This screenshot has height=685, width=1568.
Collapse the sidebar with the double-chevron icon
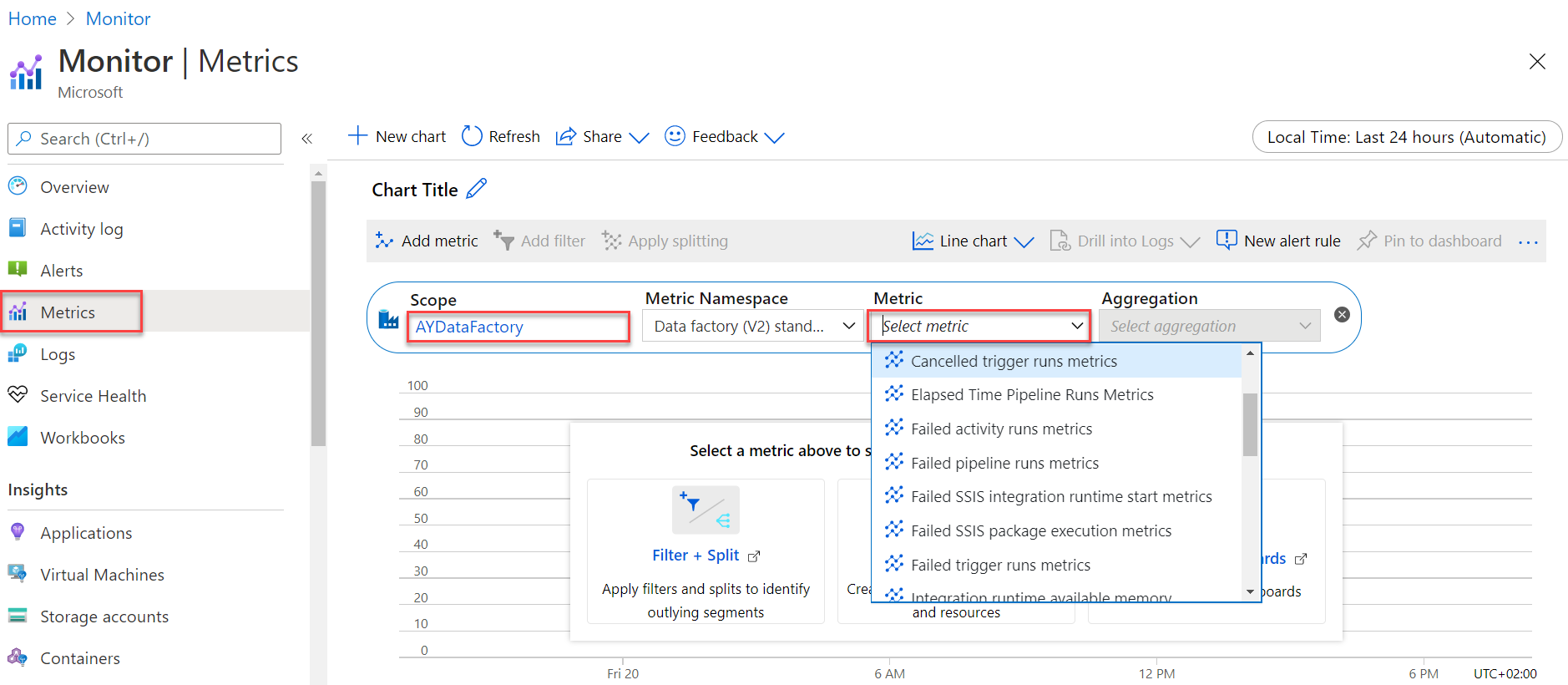[x=306, y=139]
